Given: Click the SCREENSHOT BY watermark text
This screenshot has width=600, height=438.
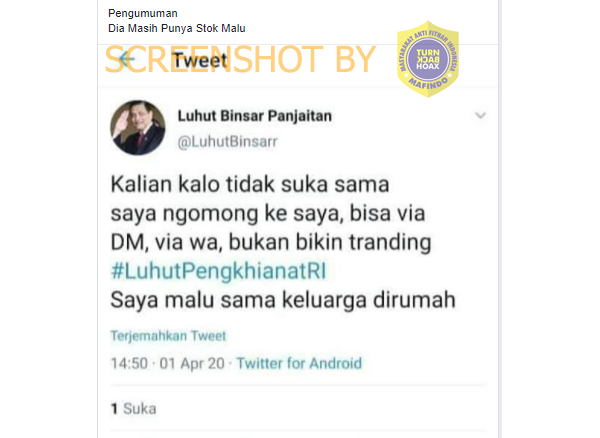Looking at the screenshot, I should (x=240, y=59).
